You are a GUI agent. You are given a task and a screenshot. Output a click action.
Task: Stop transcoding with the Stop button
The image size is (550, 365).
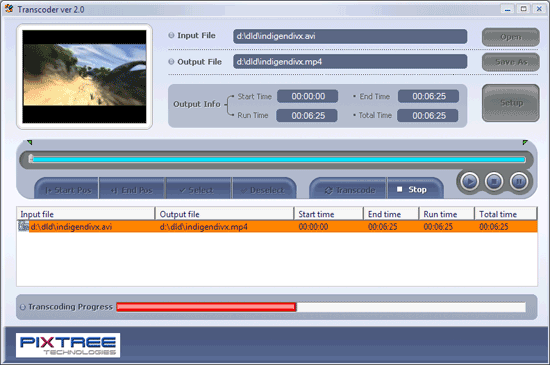pos(415,190)
